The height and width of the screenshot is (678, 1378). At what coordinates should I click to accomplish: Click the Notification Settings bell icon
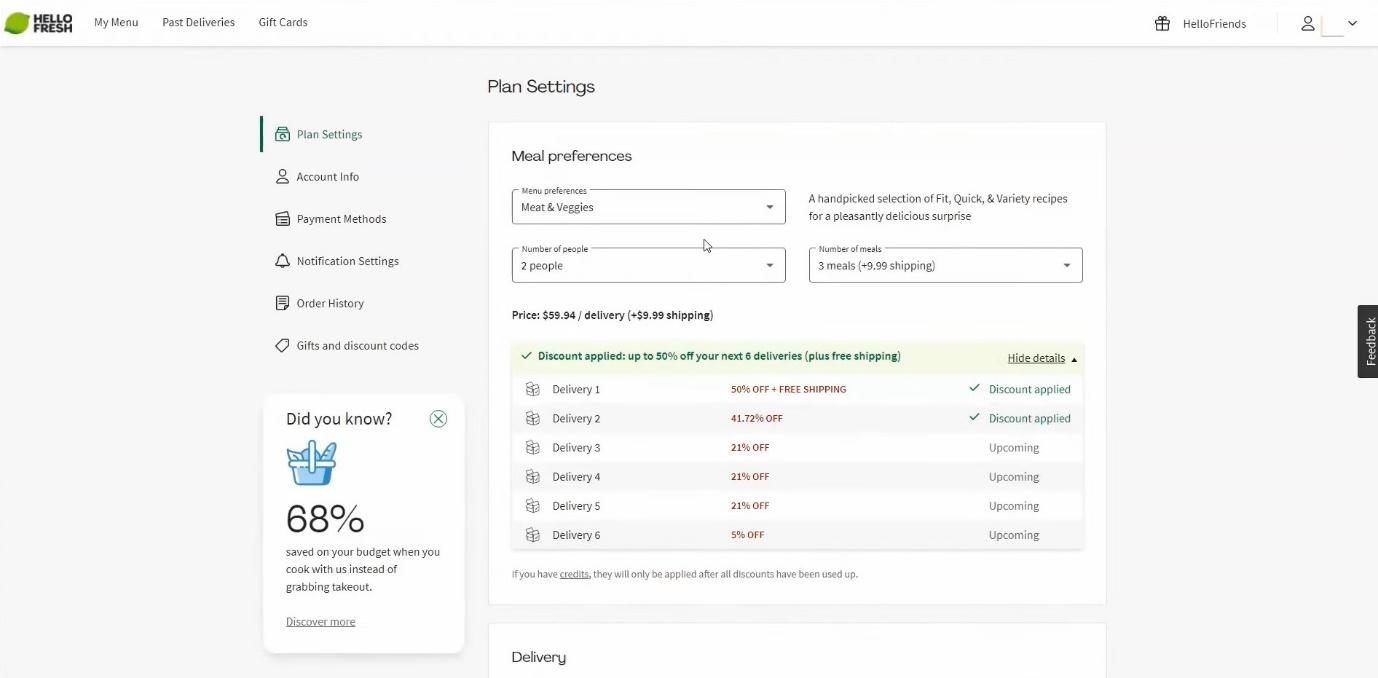(x=282, y=261)
